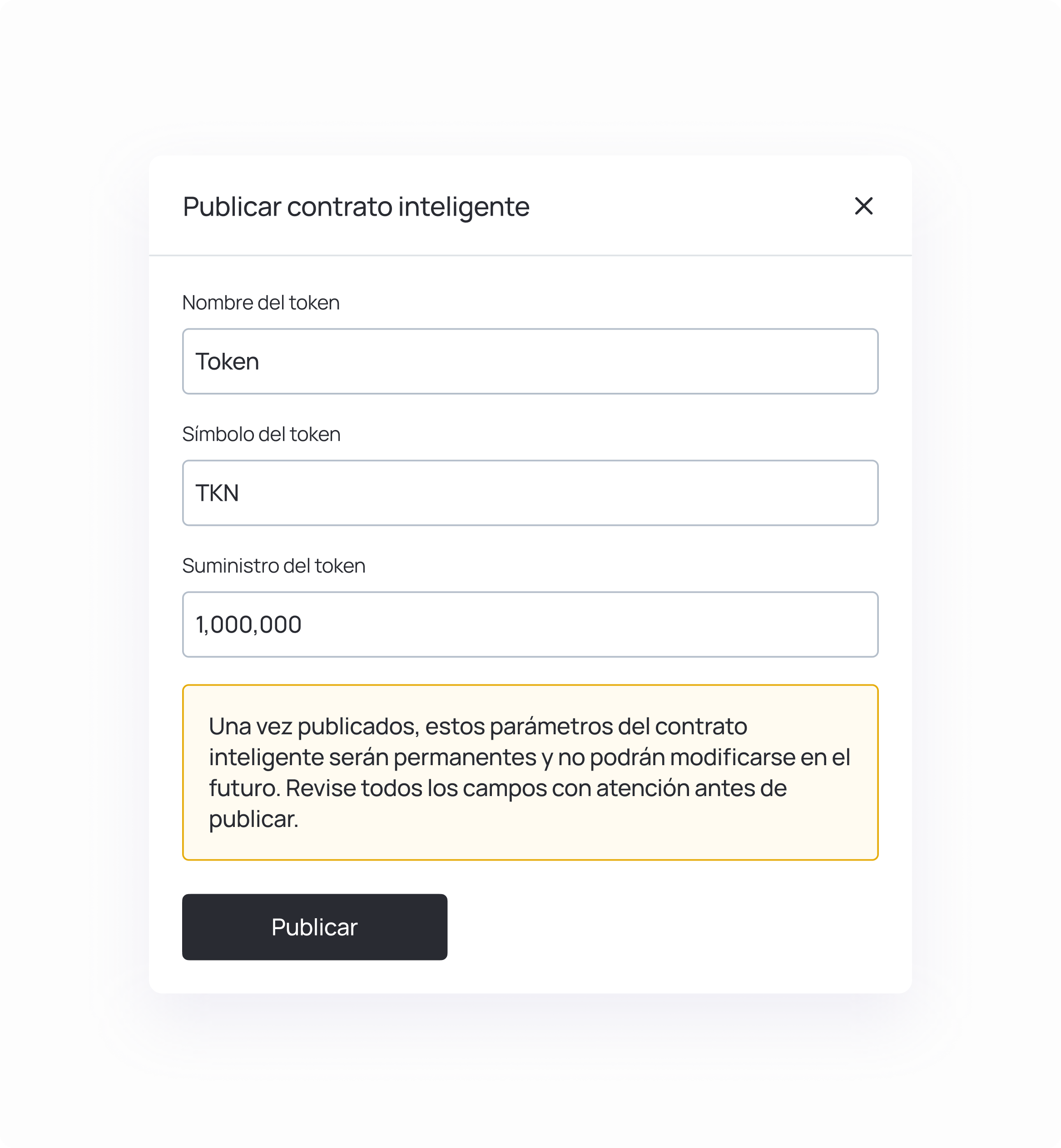Select text 'Token' in the name field

[x=228, y=361]
